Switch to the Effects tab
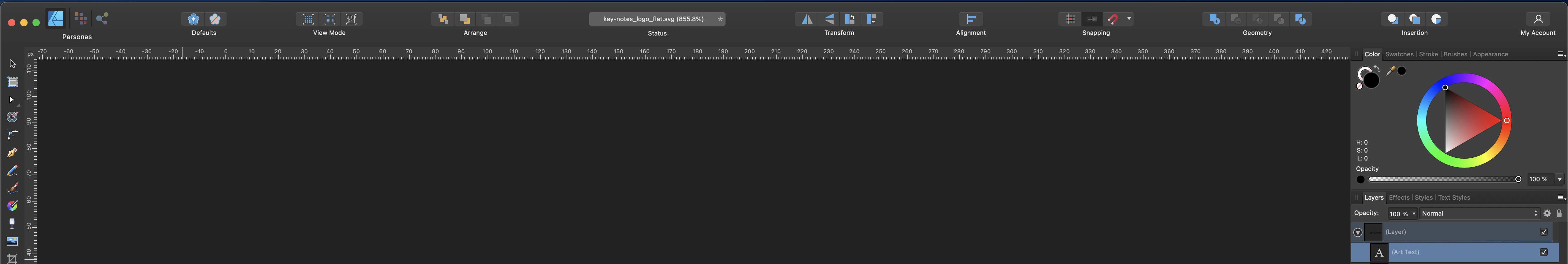 (x=1399, y=198)
